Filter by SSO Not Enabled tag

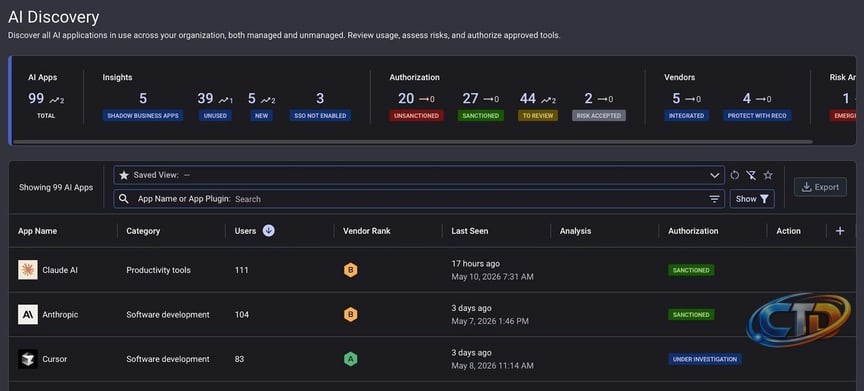[x=320, y=116]
